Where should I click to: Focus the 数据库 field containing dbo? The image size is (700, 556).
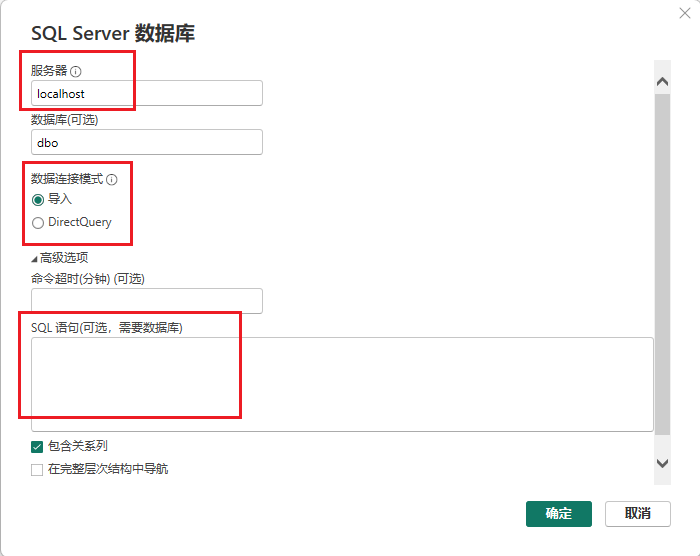(x=147, y=142)
